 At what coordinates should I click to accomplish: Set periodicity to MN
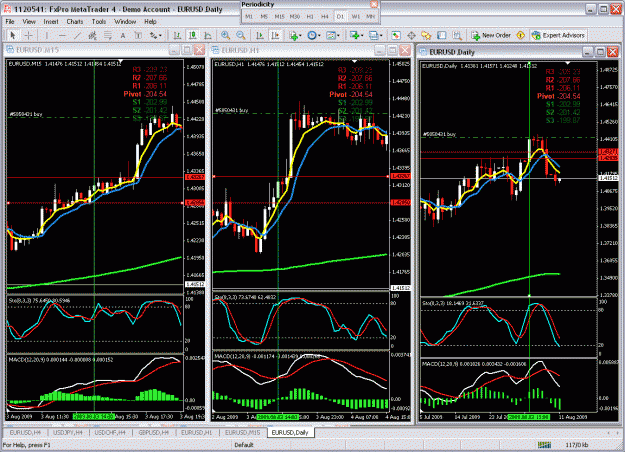click(x=371, y=16)
